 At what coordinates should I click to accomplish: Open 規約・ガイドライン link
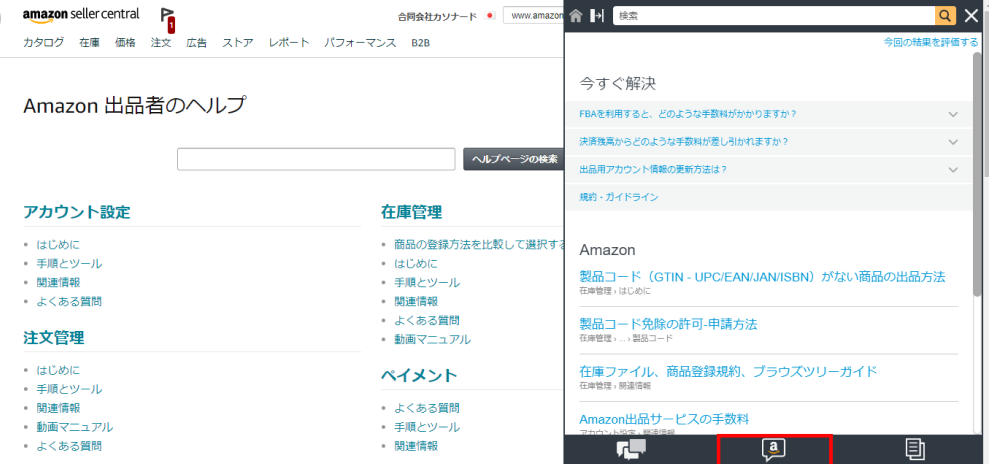[x=619, y=197]
